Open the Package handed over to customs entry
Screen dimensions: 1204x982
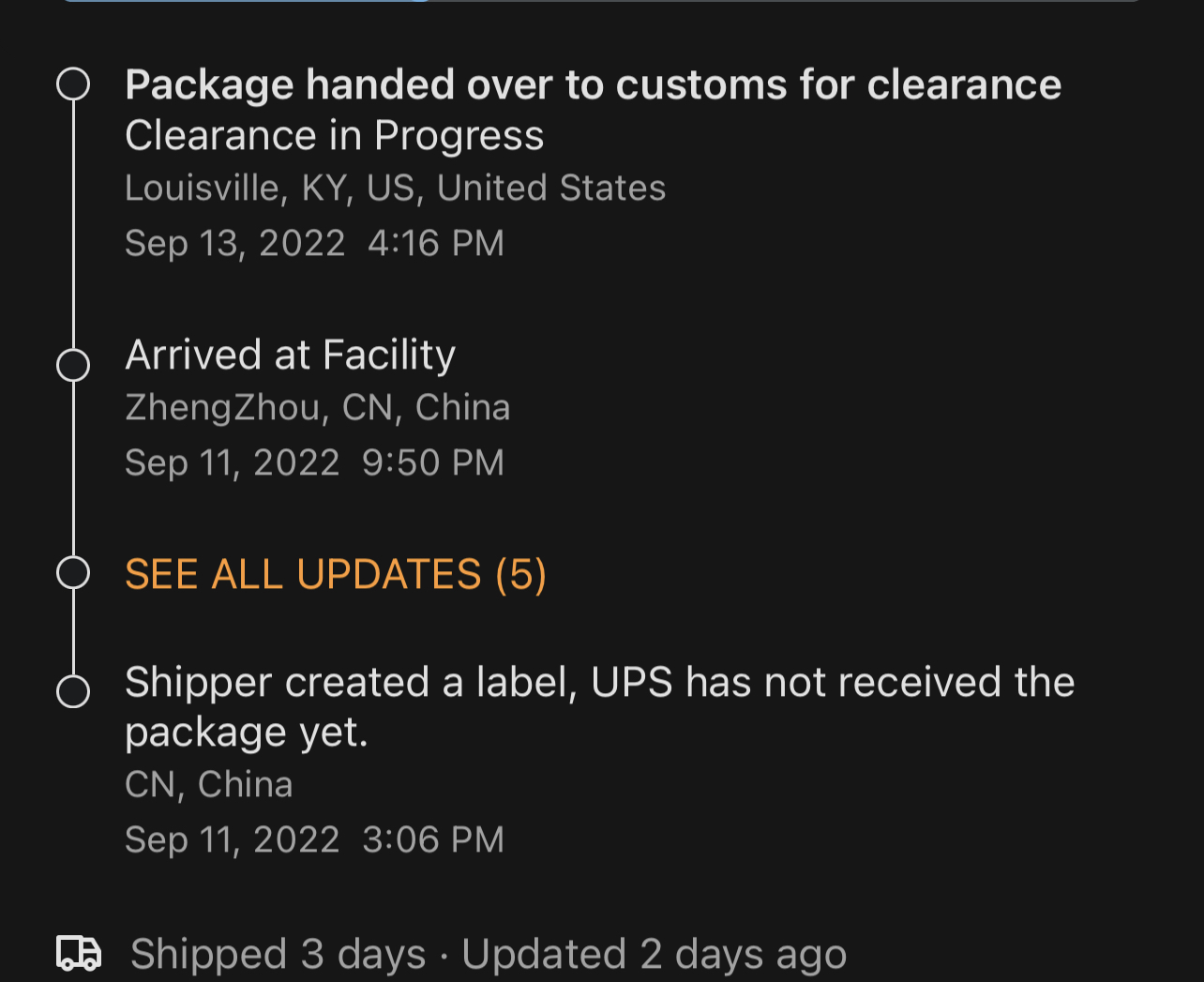pos(593,84)
